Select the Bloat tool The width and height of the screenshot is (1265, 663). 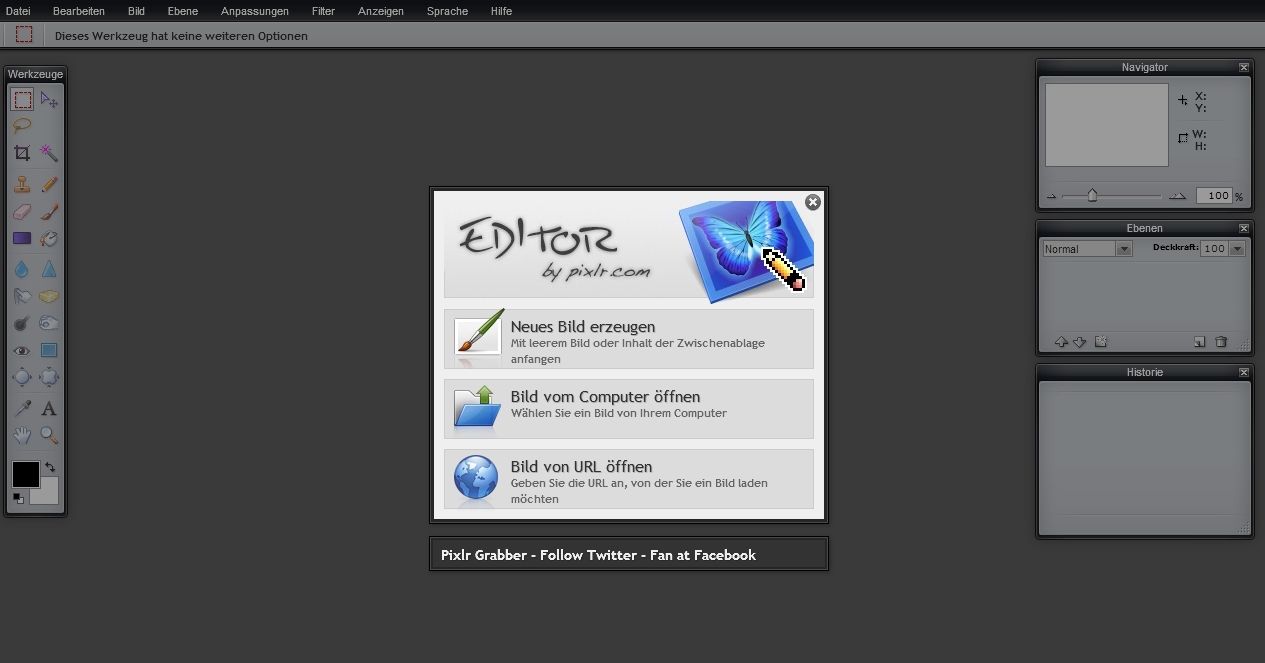[x=22, y=377]
